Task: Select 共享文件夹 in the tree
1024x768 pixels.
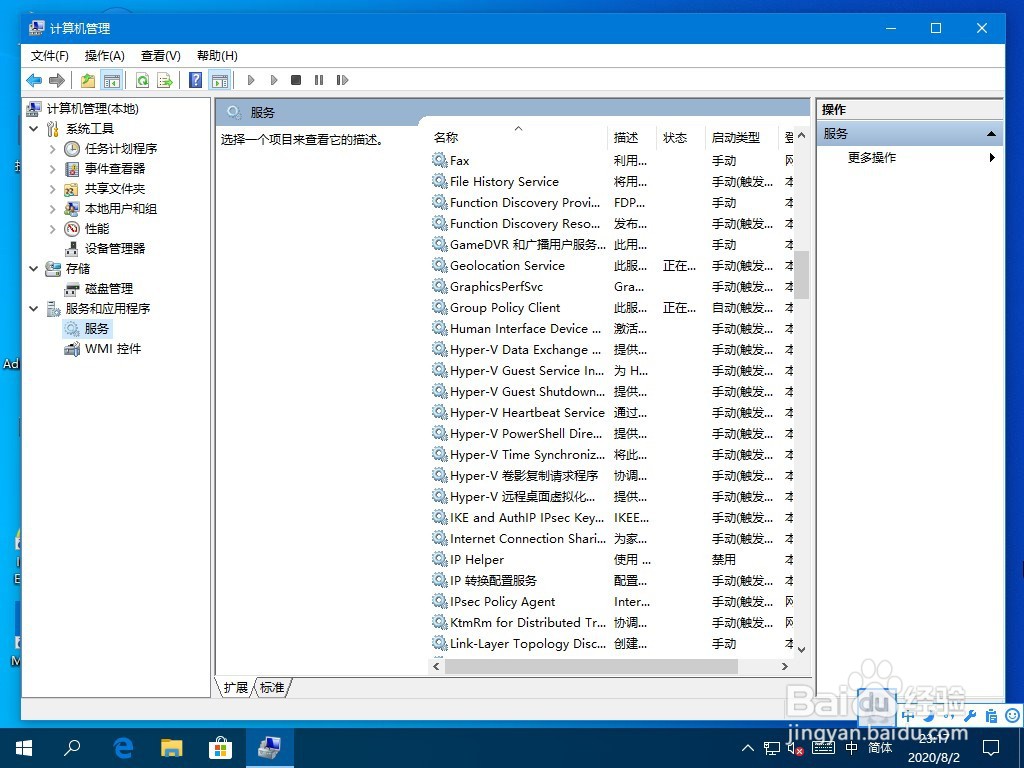Action: point(115,189)
